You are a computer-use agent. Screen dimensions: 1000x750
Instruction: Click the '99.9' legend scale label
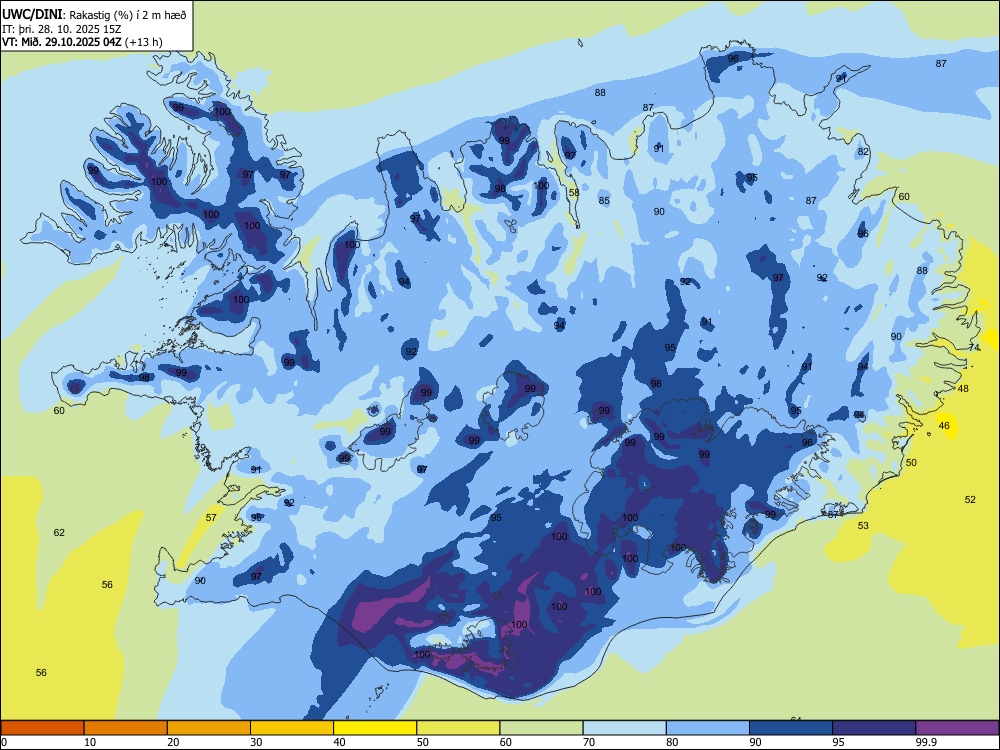point(925,742)
